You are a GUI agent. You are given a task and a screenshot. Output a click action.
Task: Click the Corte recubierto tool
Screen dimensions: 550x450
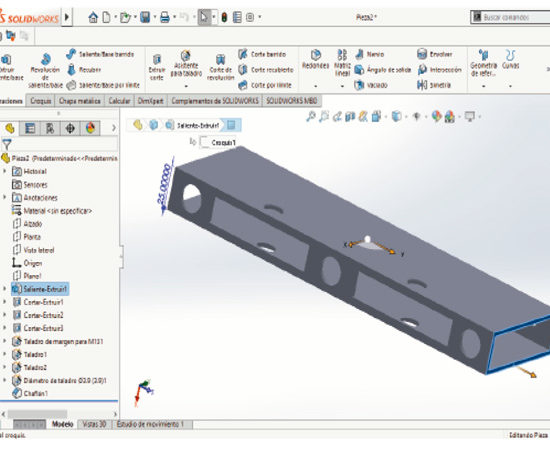point(266,70)
